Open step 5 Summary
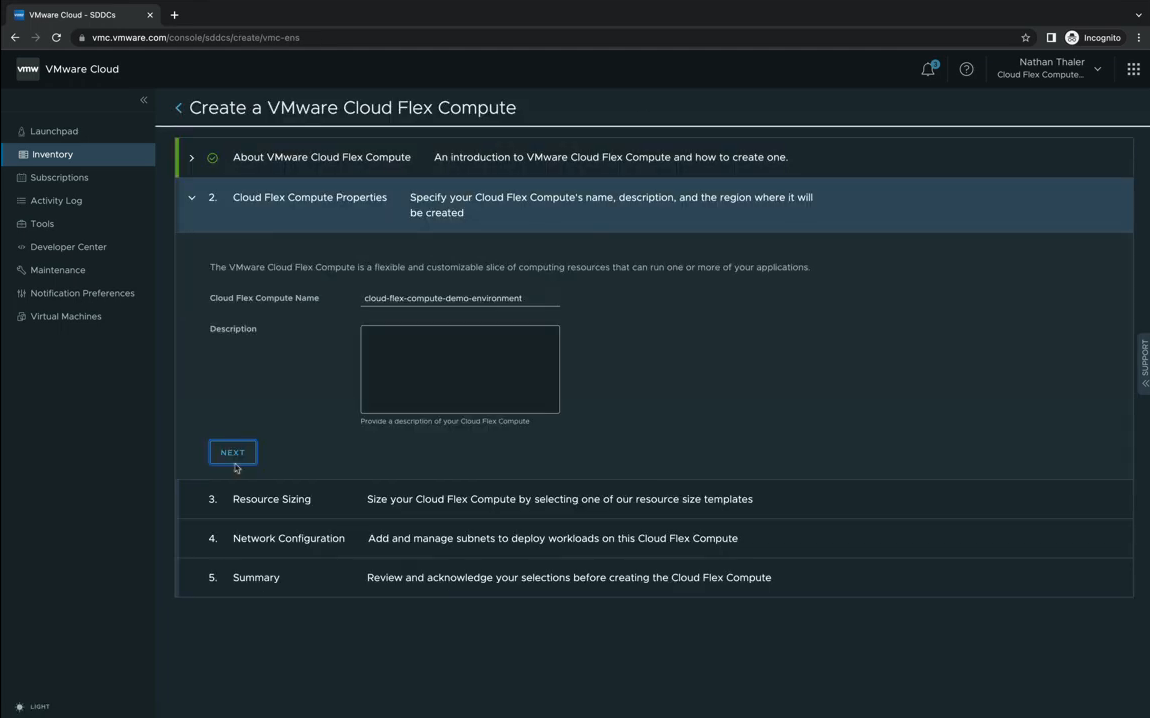The height and width of the screenshot is (718, 1150). point(654,578)
